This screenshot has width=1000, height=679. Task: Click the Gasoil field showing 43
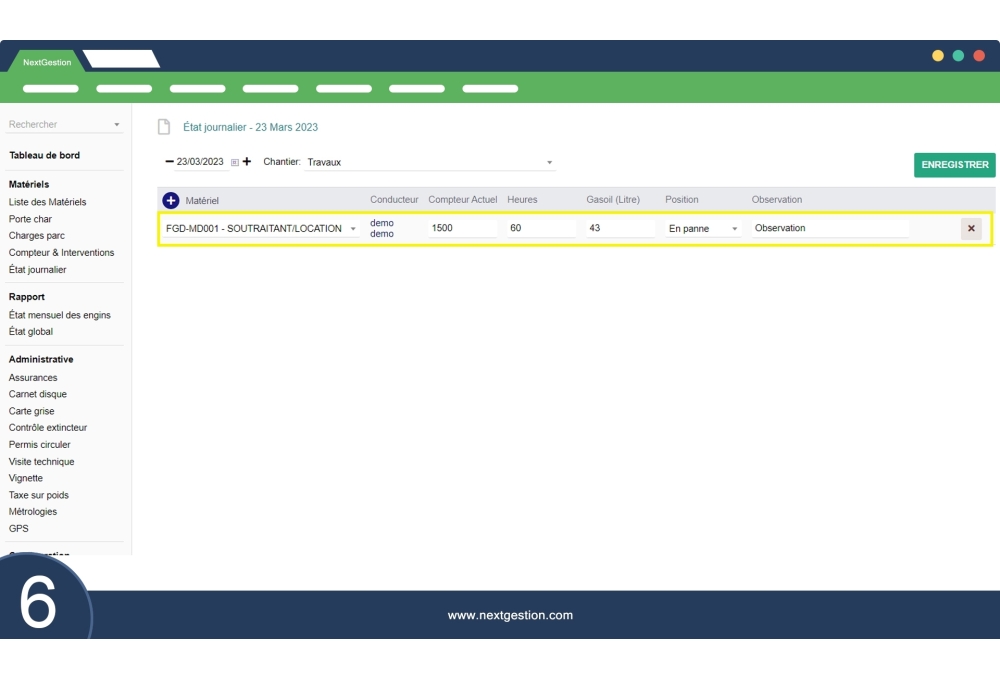tap(620, 228)
